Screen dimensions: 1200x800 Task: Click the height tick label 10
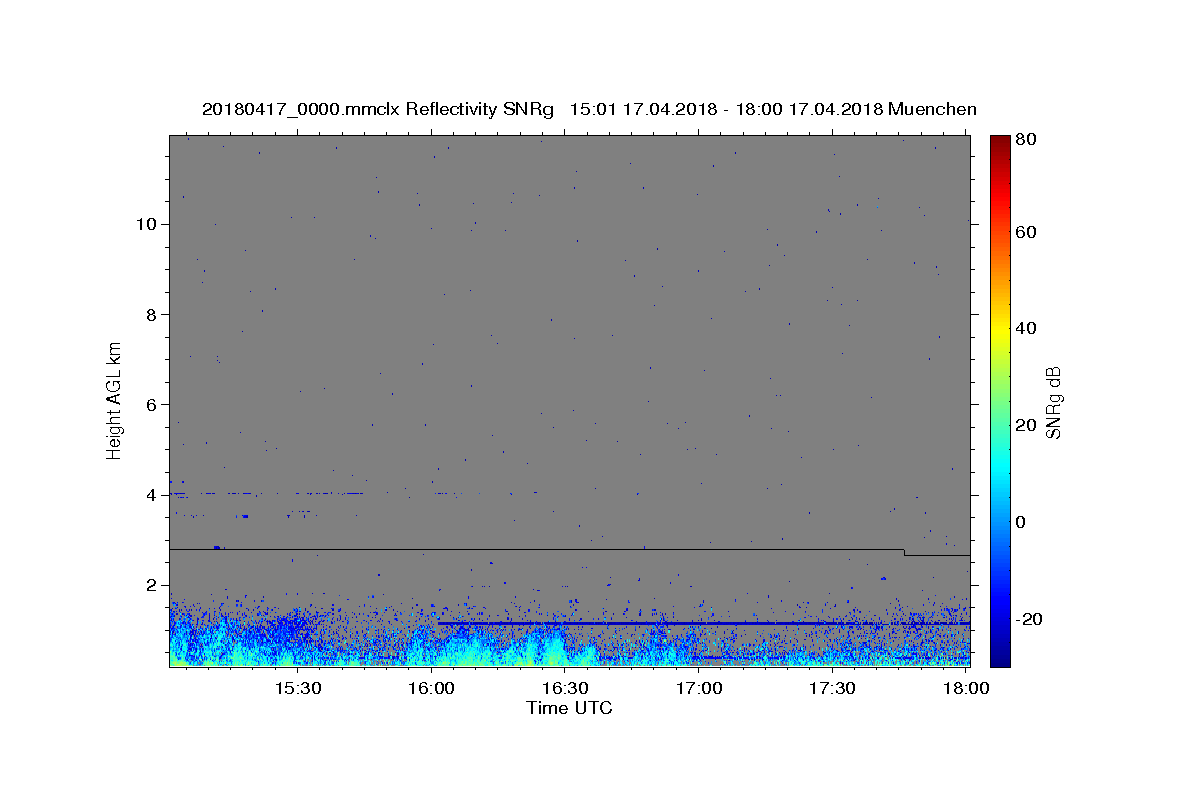(146, 224)
